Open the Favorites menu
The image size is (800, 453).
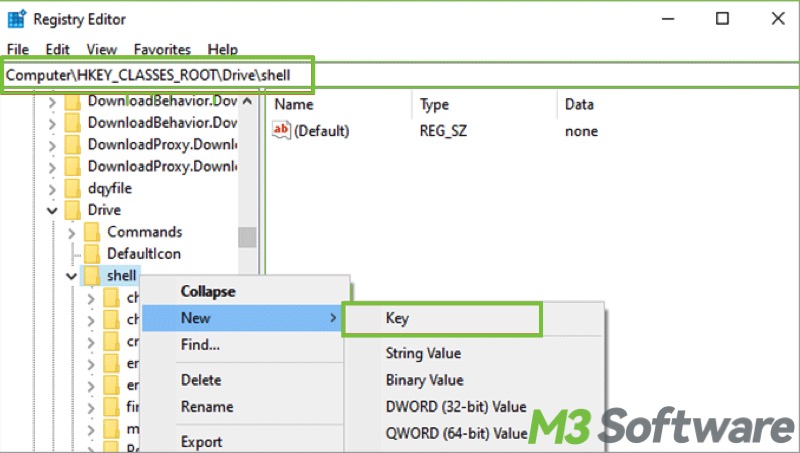click(x=162, y=49)
